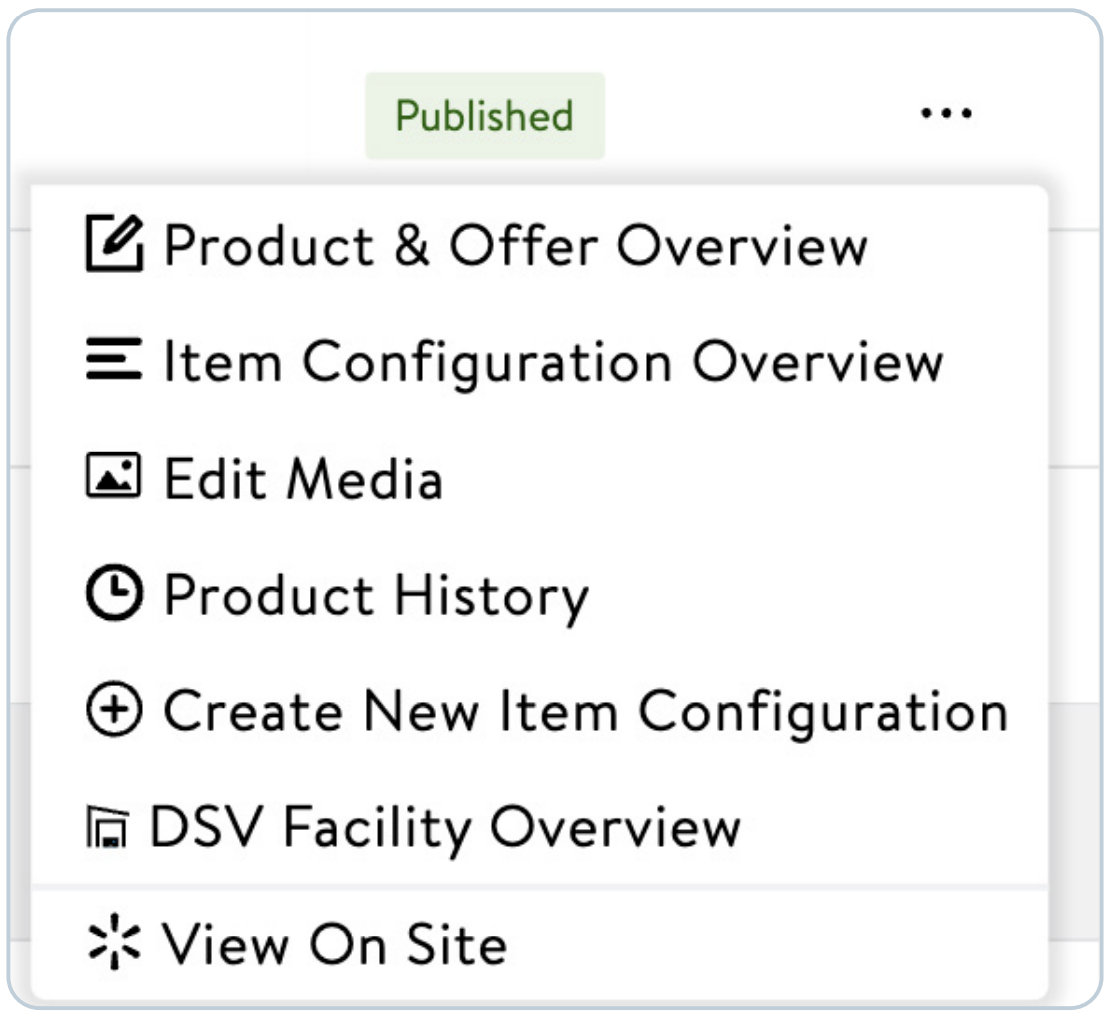Click the Published status badge
The image size is (1110, 1018).
coord(485,116)
